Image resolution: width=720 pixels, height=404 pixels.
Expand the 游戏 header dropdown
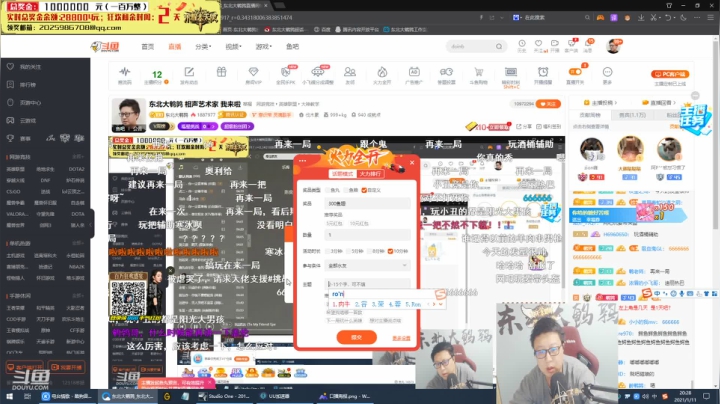pyautogui.click(x=264, y=46)
